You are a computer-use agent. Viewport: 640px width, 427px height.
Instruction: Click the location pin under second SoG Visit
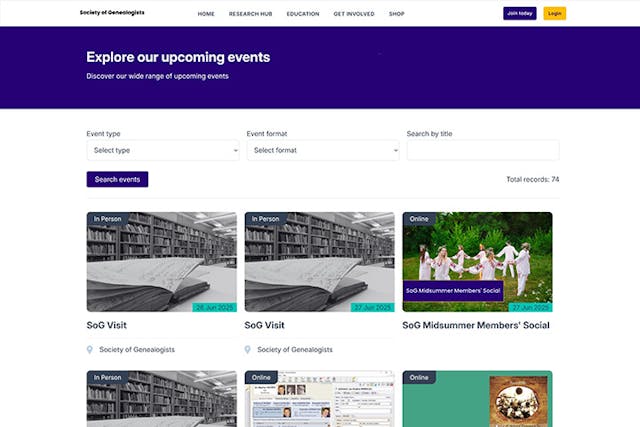[247, 349]
